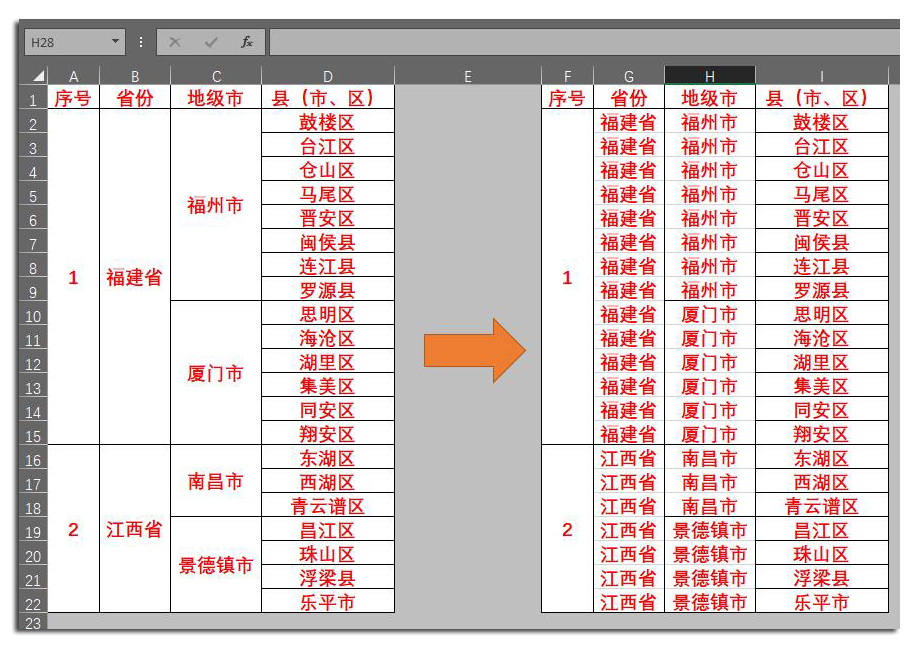This screenshot has height=648, width=919.
Task: Click the 景德镇市 cell in column G table
Action: [x=712, y=531]
